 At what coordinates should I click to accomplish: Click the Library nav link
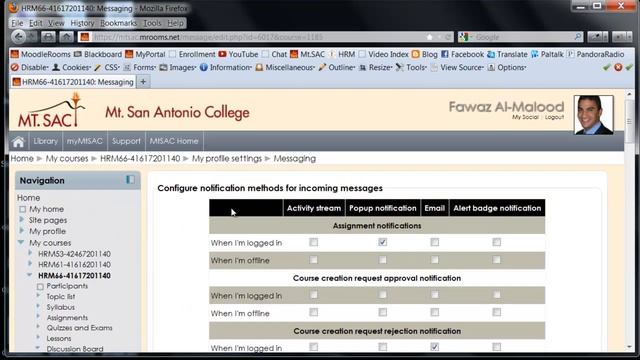(x=45, y=141)
